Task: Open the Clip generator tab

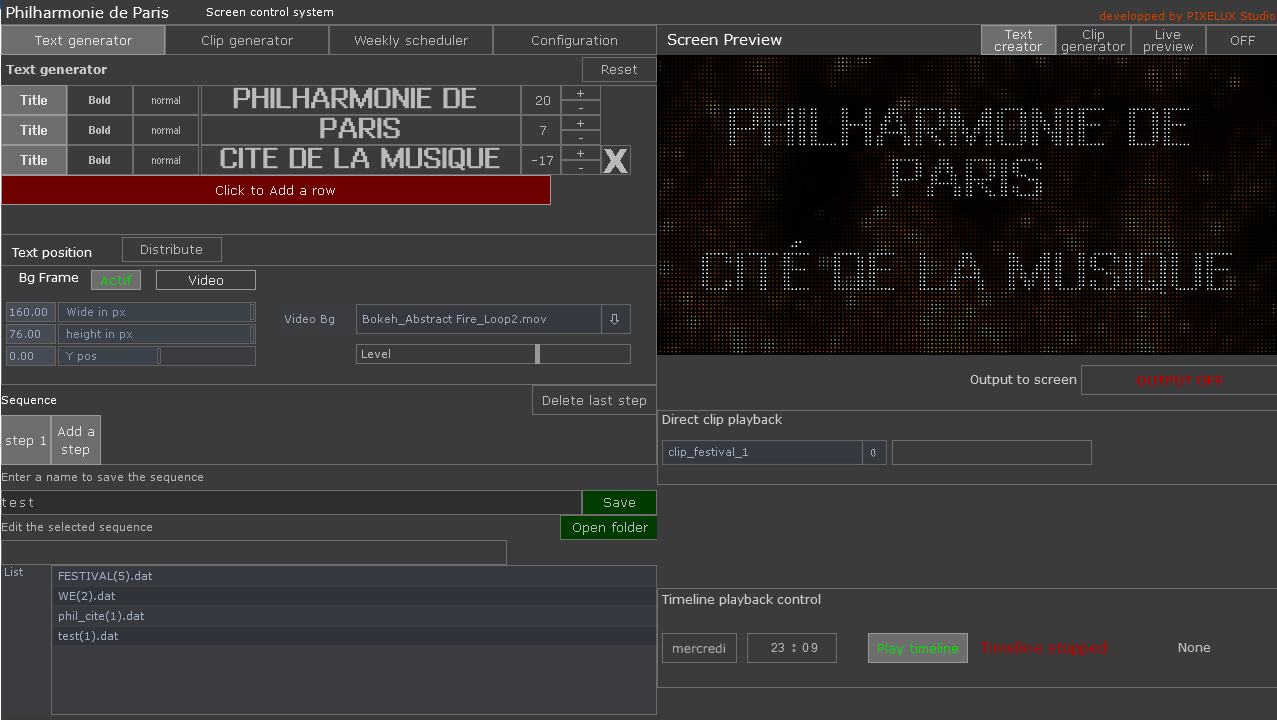Action: [247, 40]
